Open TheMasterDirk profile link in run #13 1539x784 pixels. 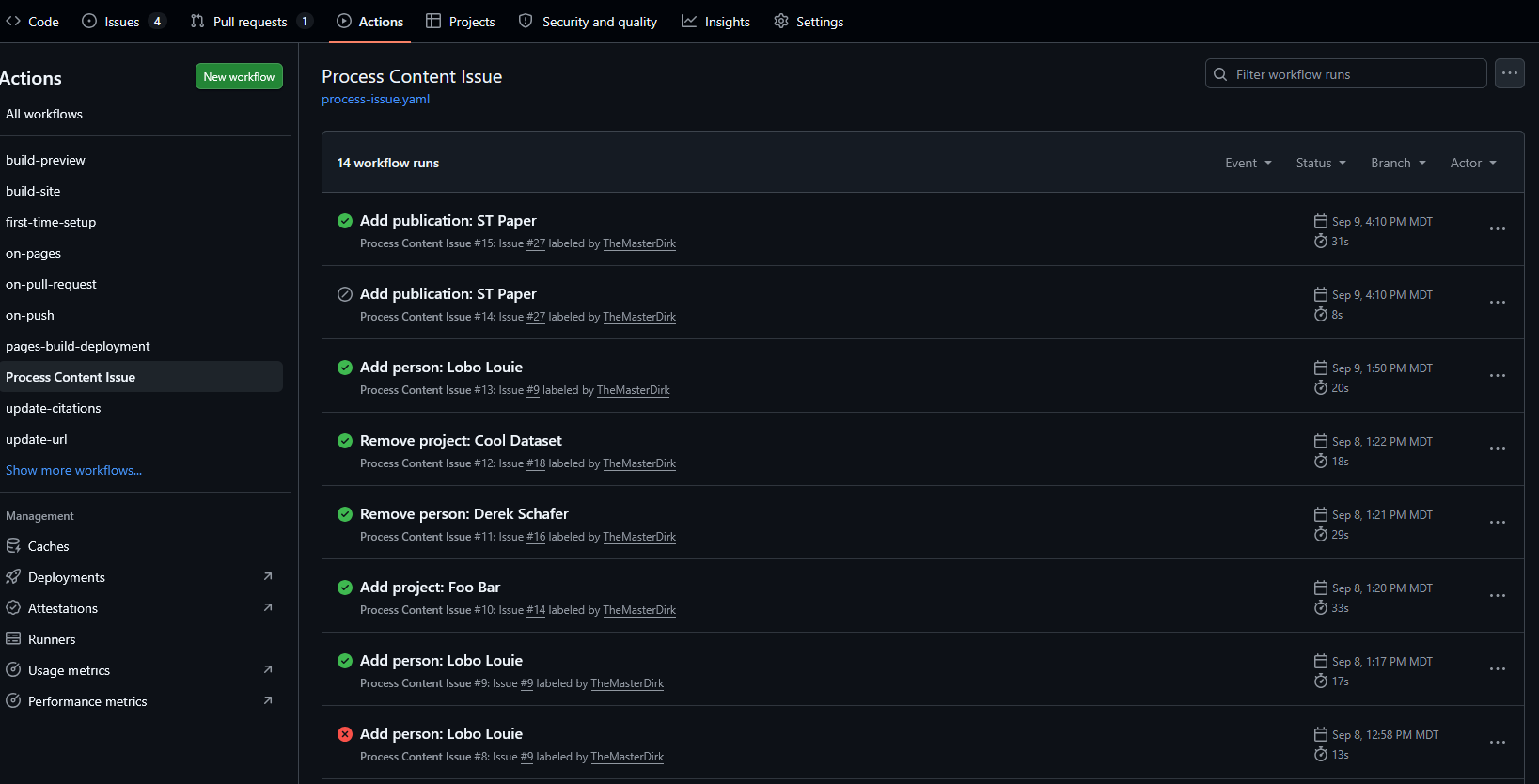tap(634, 390)
